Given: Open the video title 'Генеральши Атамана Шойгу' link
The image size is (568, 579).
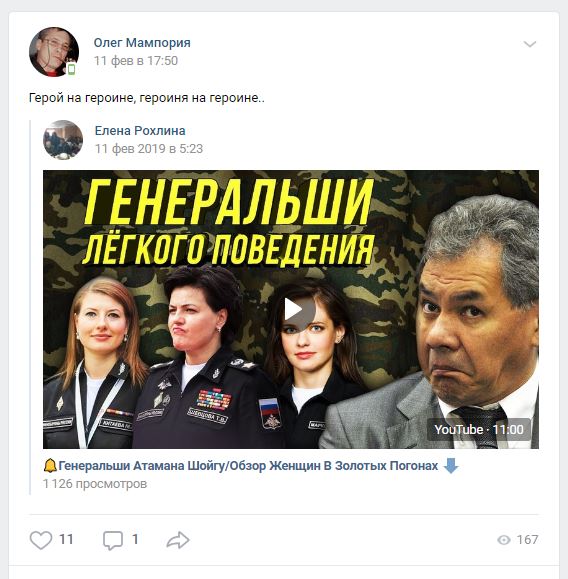Looking at the screenshot, I should point(248,466).
